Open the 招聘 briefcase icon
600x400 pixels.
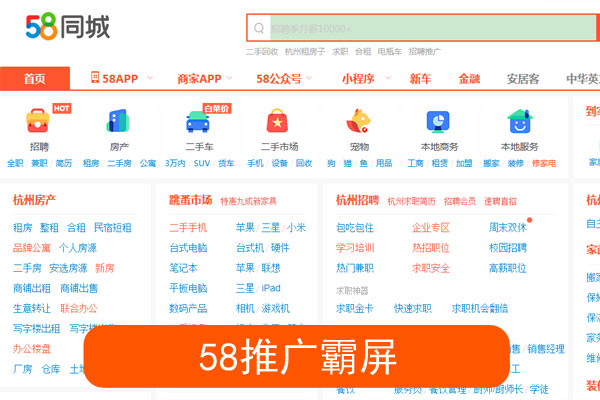click(38, 121)
